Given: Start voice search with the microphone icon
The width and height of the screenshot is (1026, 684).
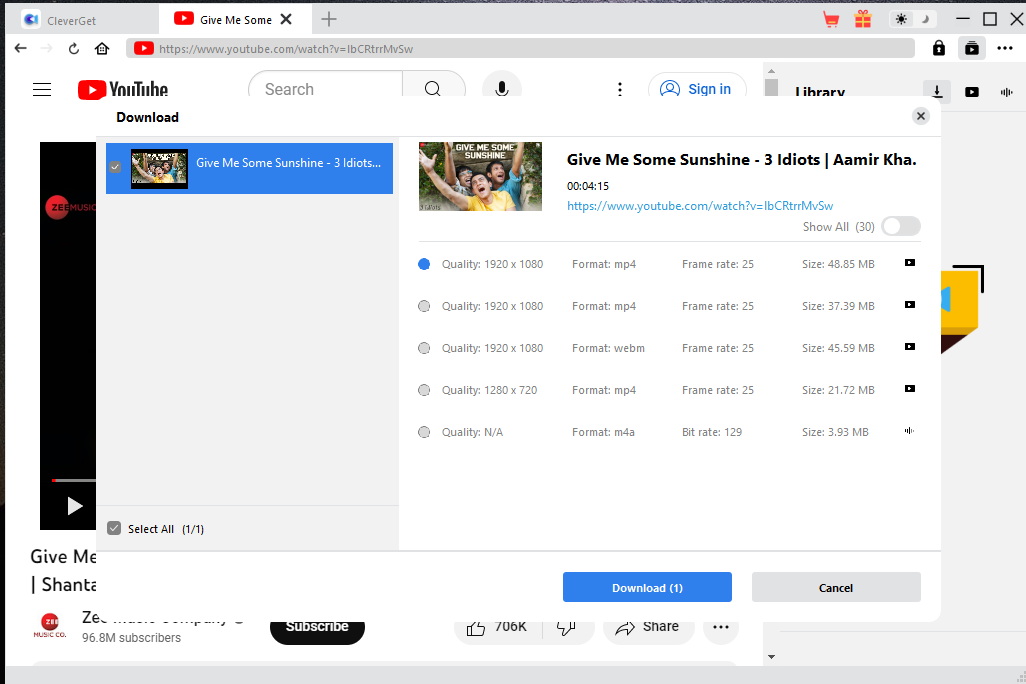Looking at the screenshot, I should [502, 88].
